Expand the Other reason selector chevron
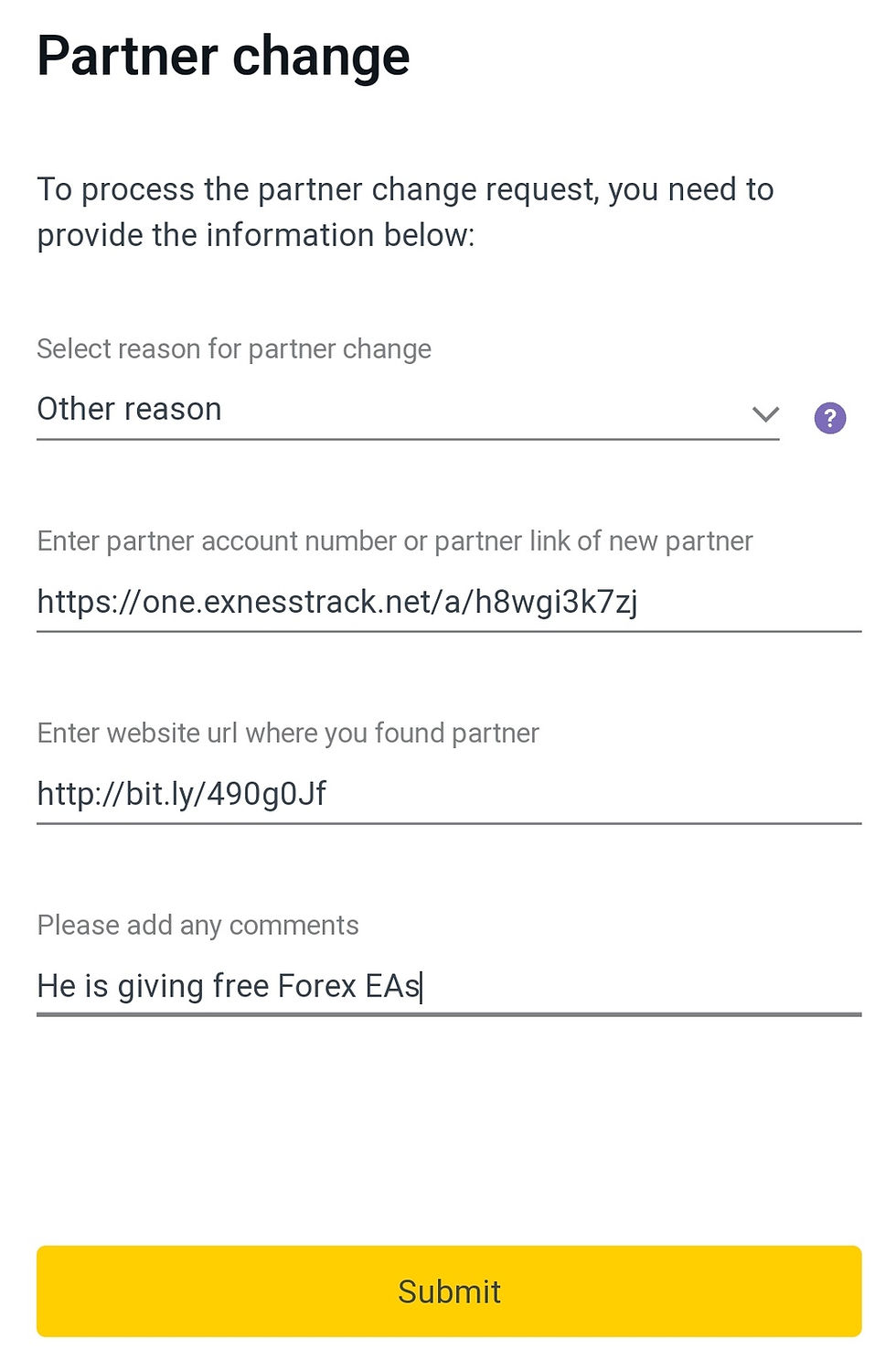The image size is (896, 1371). point(765,414)
